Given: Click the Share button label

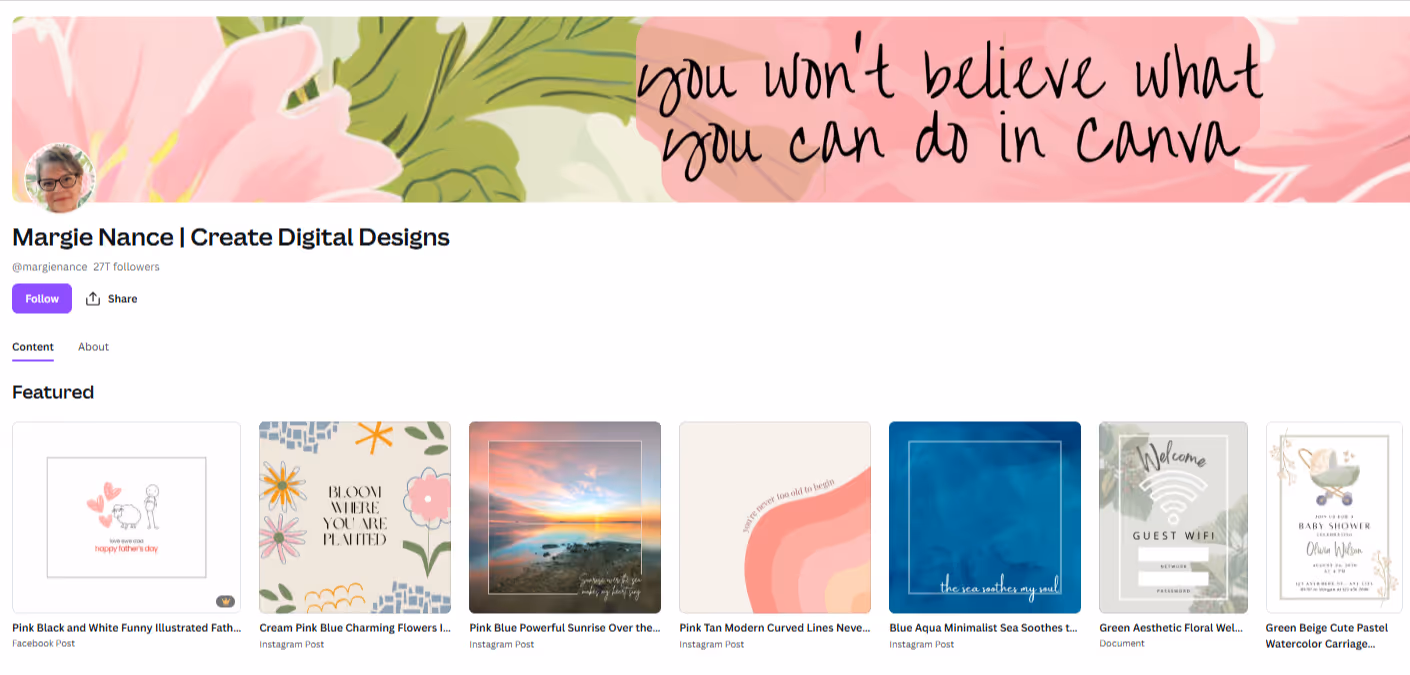Looking at the screenshot, I should click(122, 299).
